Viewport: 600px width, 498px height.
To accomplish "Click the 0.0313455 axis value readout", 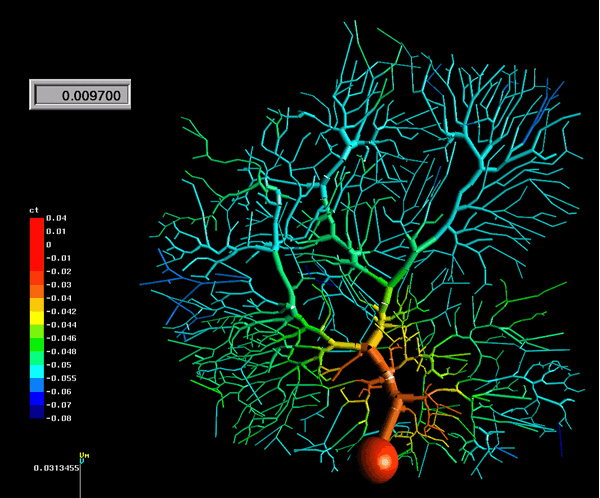I will point(55,468).
